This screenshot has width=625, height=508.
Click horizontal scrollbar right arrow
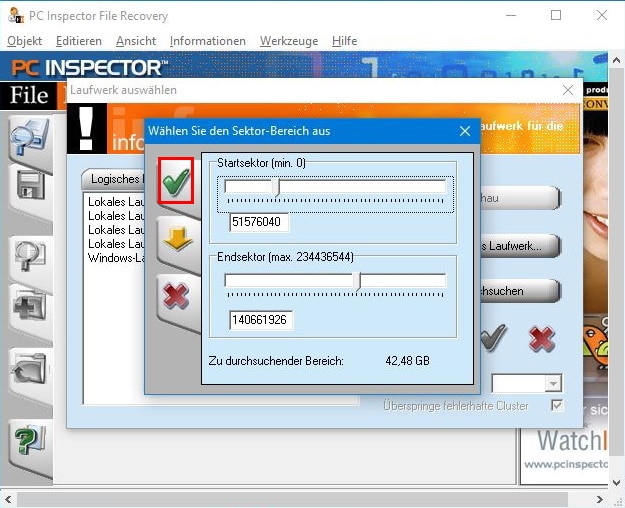599,500
